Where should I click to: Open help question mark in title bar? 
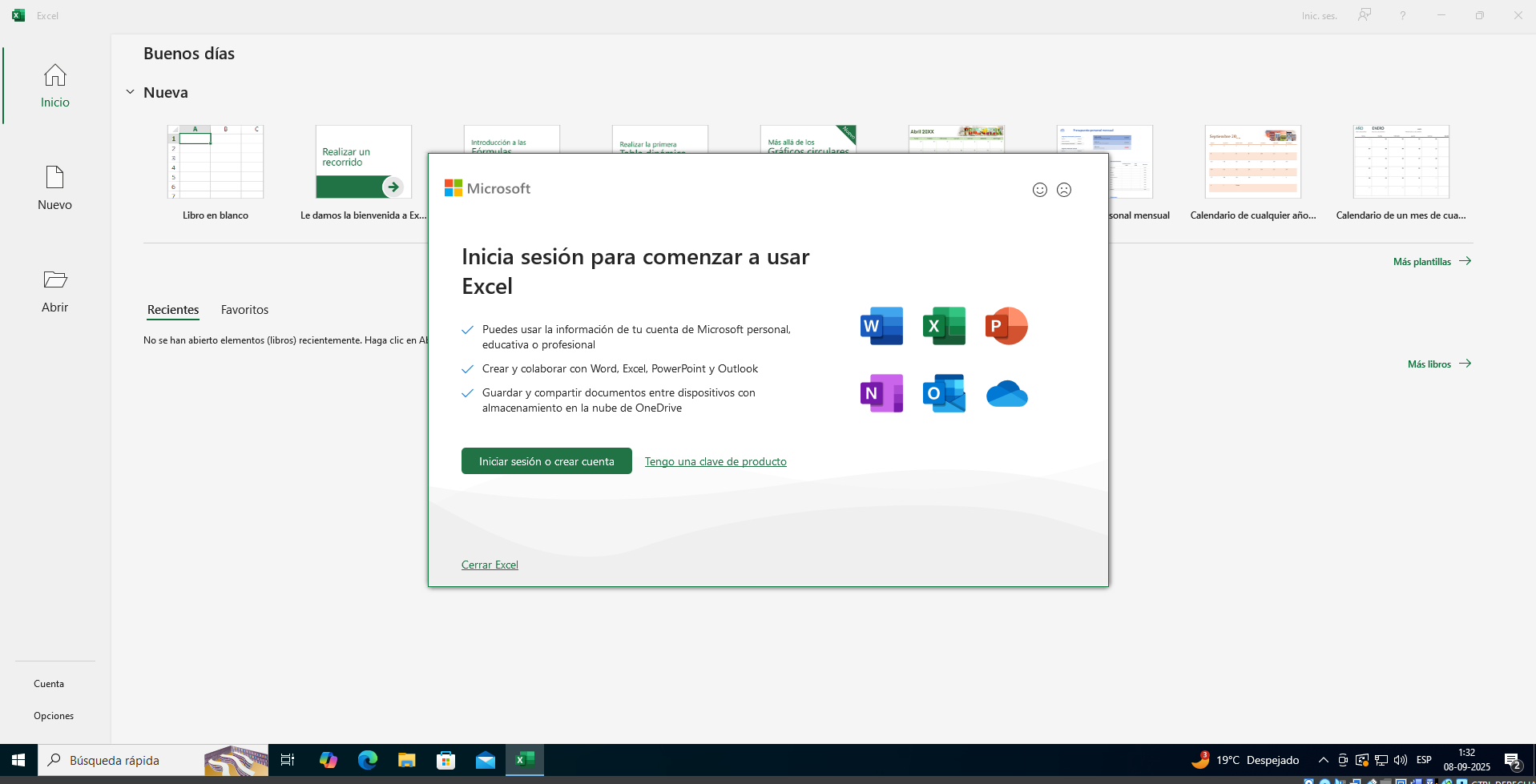click(x=1403, y=15)
